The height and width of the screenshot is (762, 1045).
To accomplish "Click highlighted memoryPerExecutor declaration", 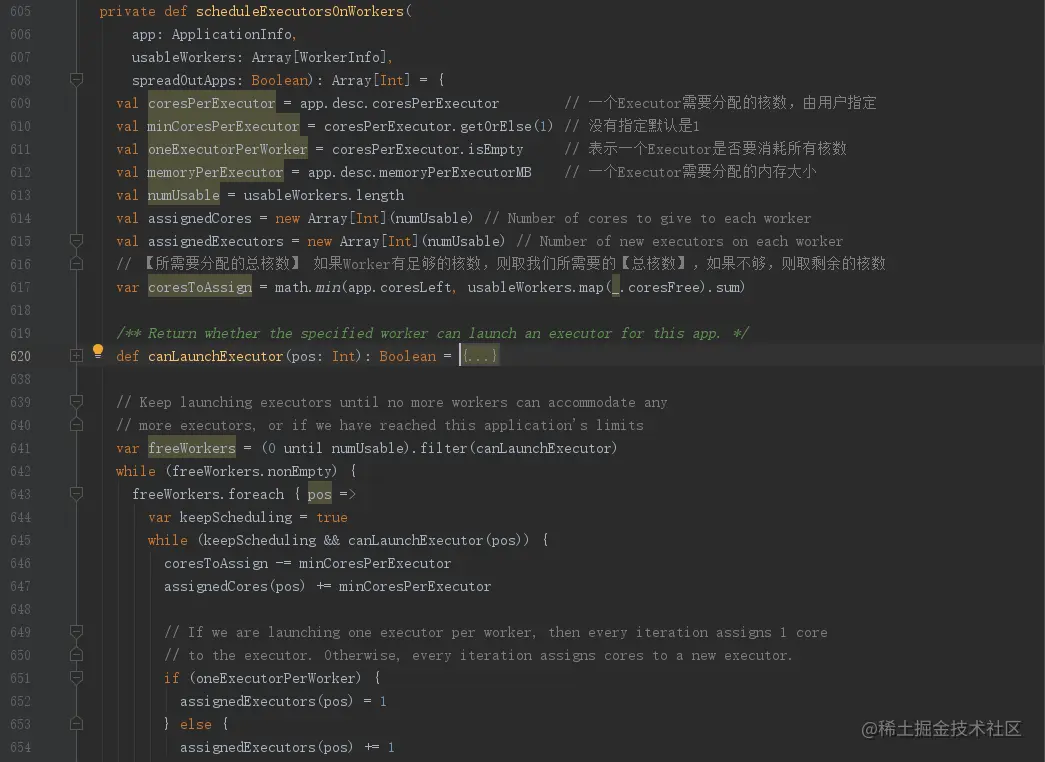I will pos(216,172).
